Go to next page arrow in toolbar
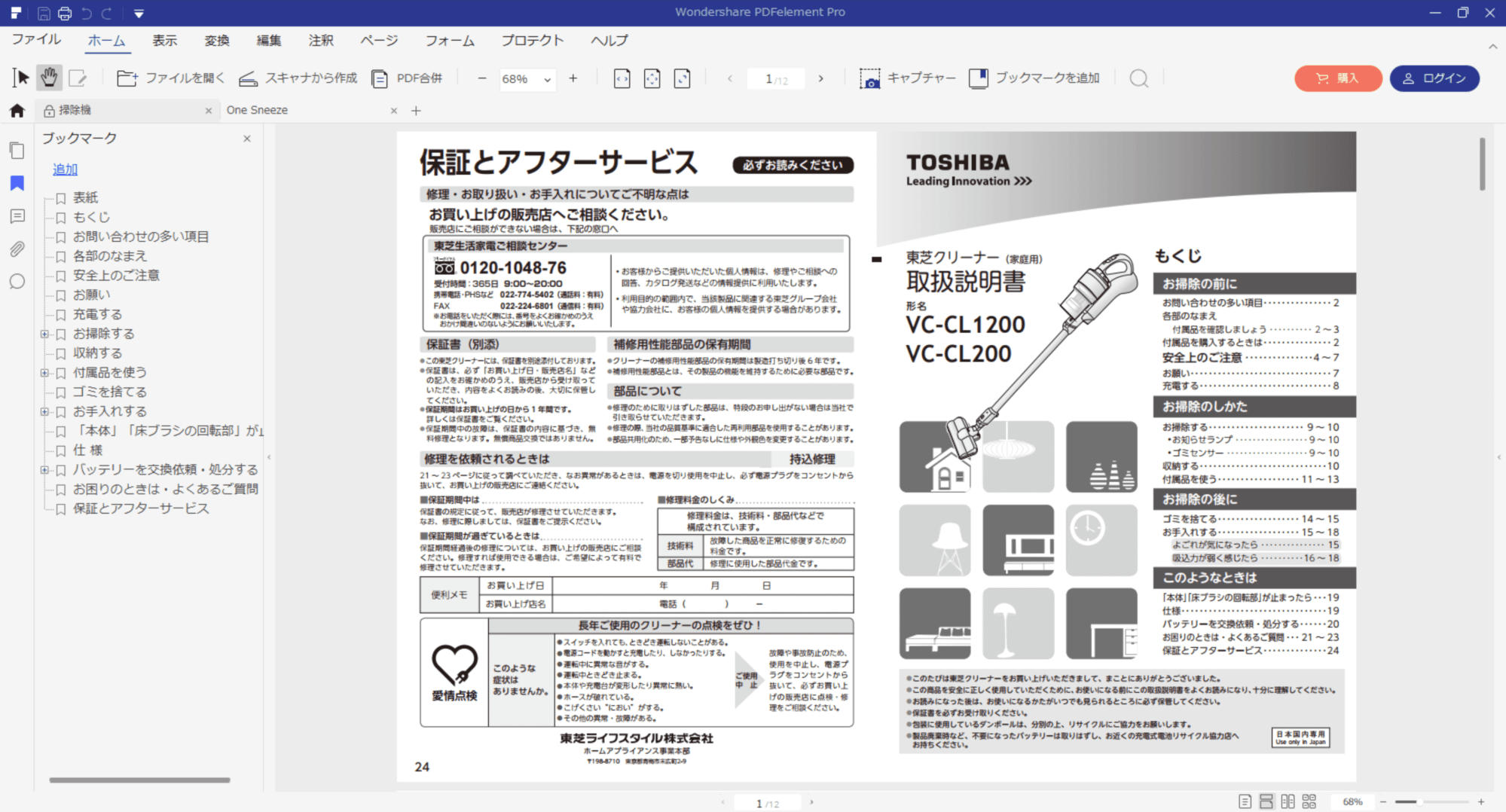The width and height of the screenshot is (1506, 812). point(821,78)
